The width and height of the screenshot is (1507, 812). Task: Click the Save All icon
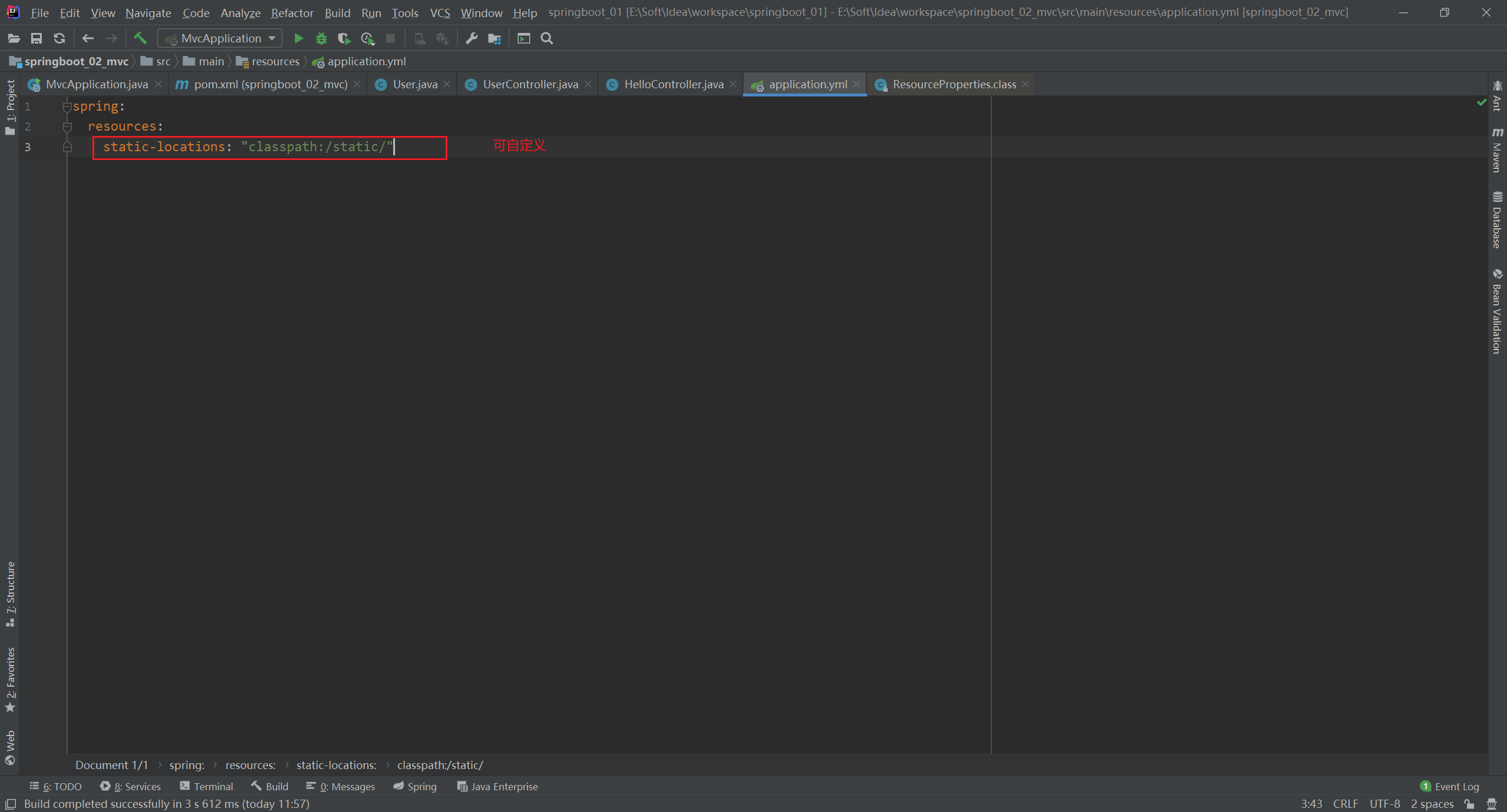click(x=36, y=38)
